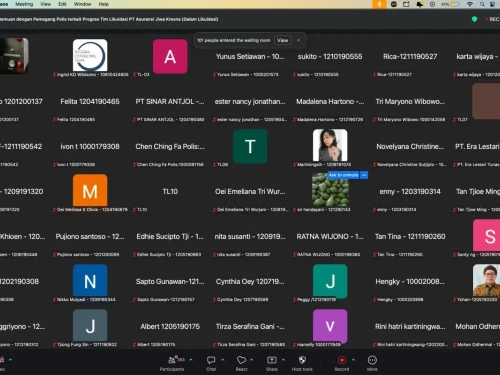
Task: Select participant sukito - 1210190555
Action: [x=330, y=57]
